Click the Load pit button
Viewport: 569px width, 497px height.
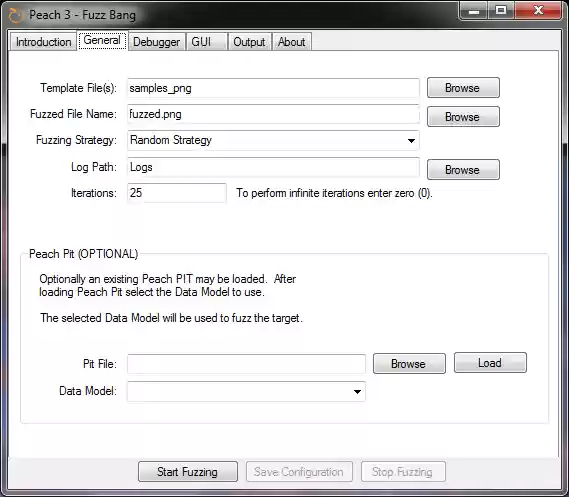pyautogui.click(x=490, y=362)
